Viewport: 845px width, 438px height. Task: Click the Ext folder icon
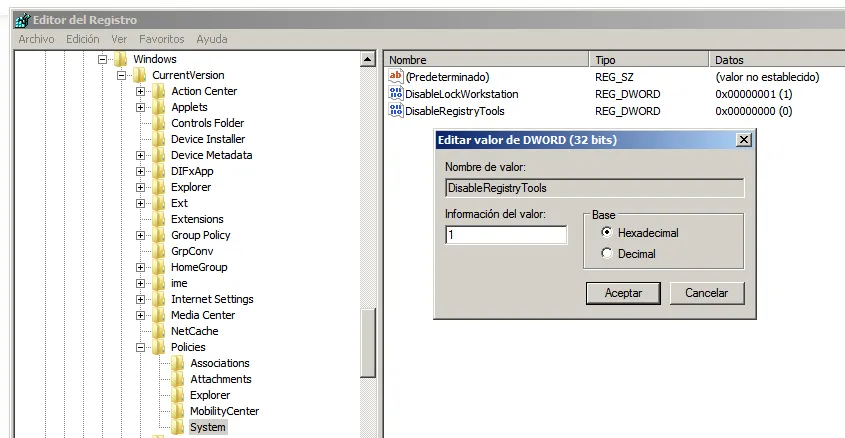158,203
